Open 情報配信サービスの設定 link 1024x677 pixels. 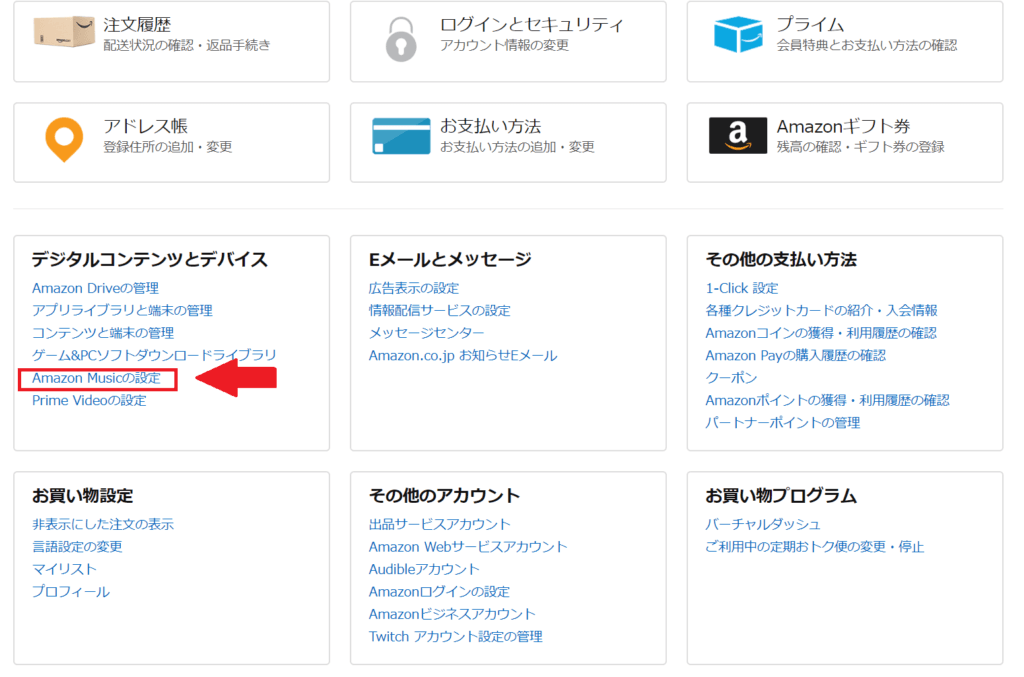(x=440, y=310)
